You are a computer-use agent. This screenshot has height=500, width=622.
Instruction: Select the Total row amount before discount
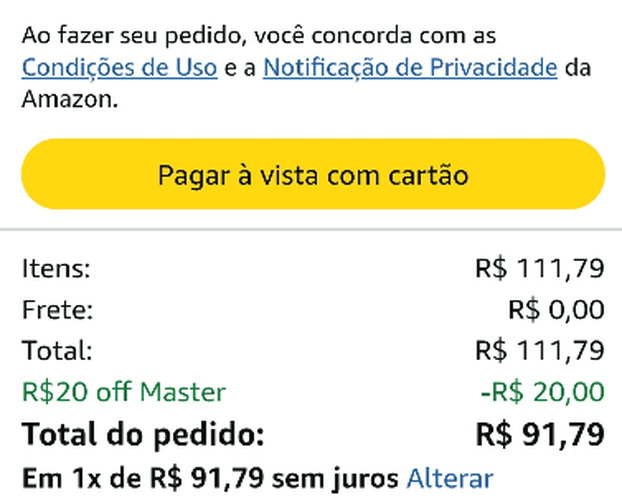tap(539, 350)
